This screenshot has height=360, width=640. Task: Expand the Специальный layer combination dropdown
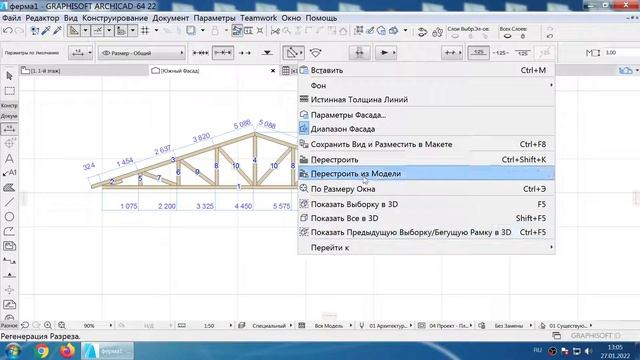click(291, 325)
